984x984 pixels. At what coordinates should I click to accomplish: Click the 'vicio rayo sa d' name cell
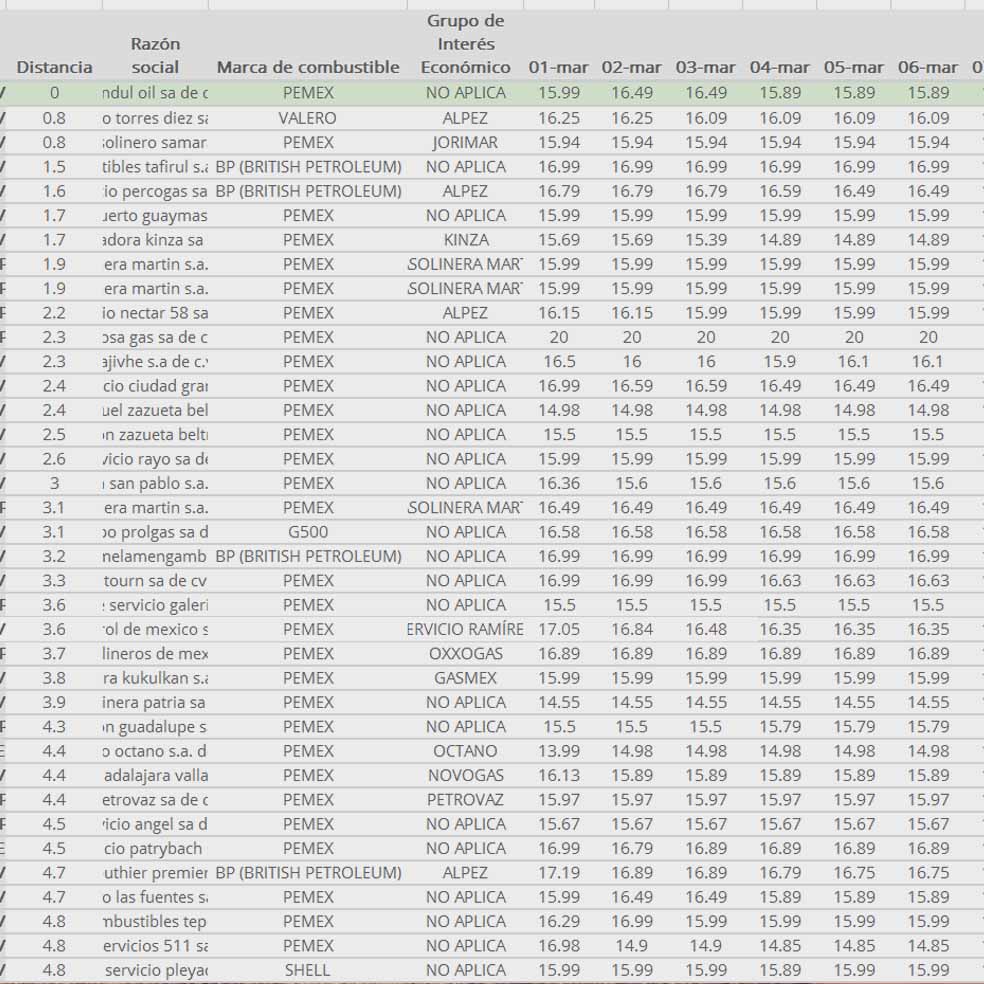click(156, 459)
